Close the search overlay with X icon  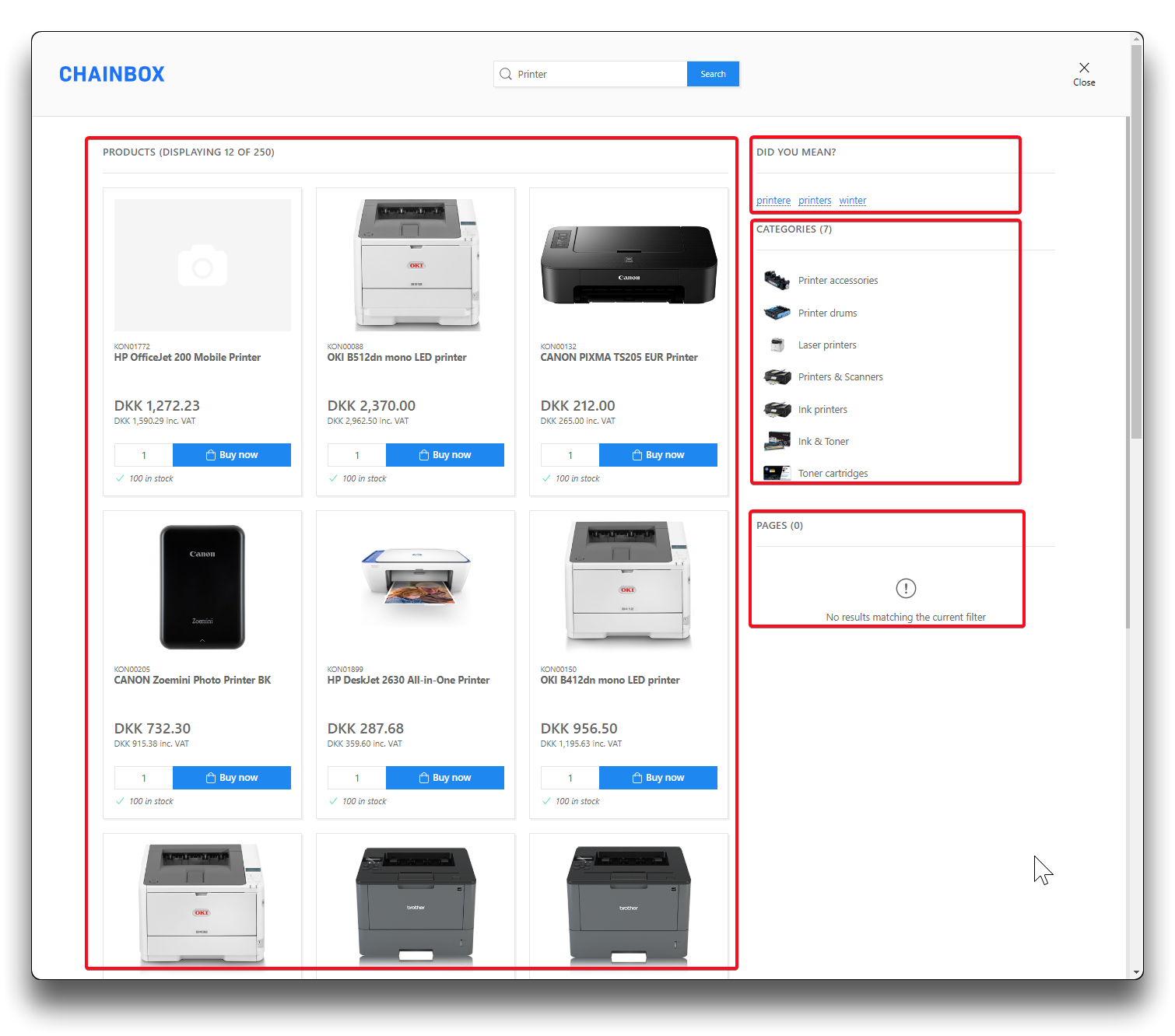1084,68
